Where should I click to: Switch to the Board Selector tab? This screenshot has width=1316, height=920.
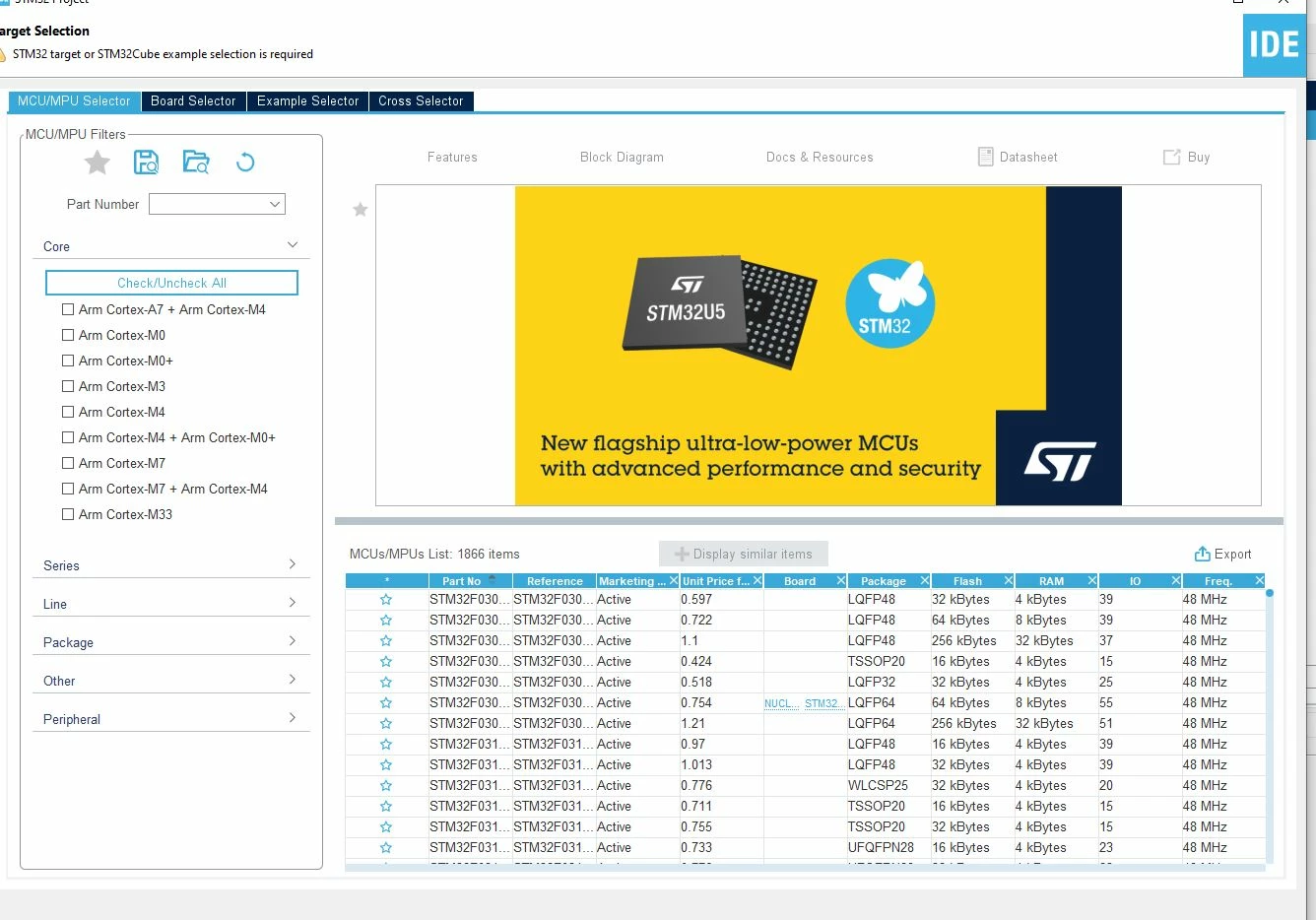click(193, 101)
